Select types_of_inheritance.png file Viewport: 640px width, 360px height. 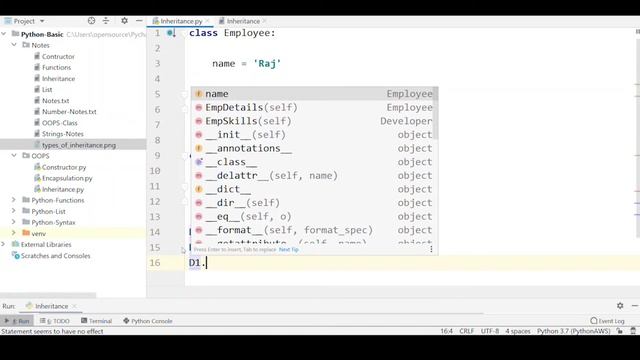point(79,145)
